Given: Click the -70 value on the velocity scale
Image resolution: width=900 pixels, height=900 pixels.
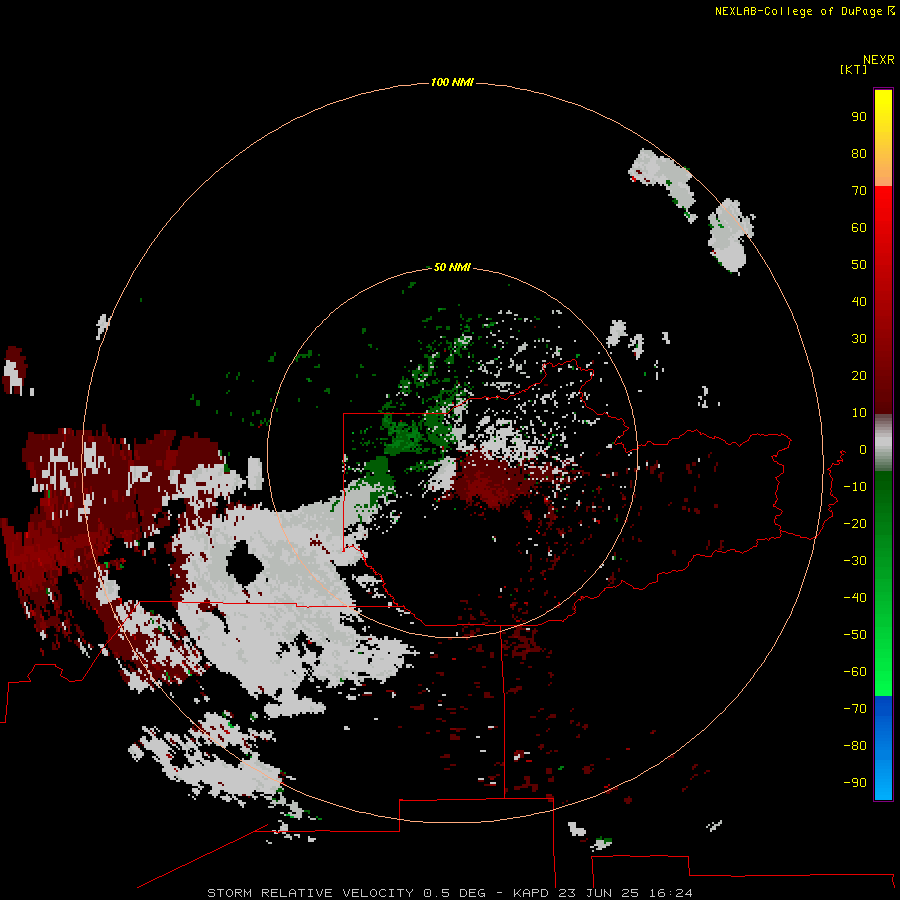Looking at the screenshot, I should [855, 708].
